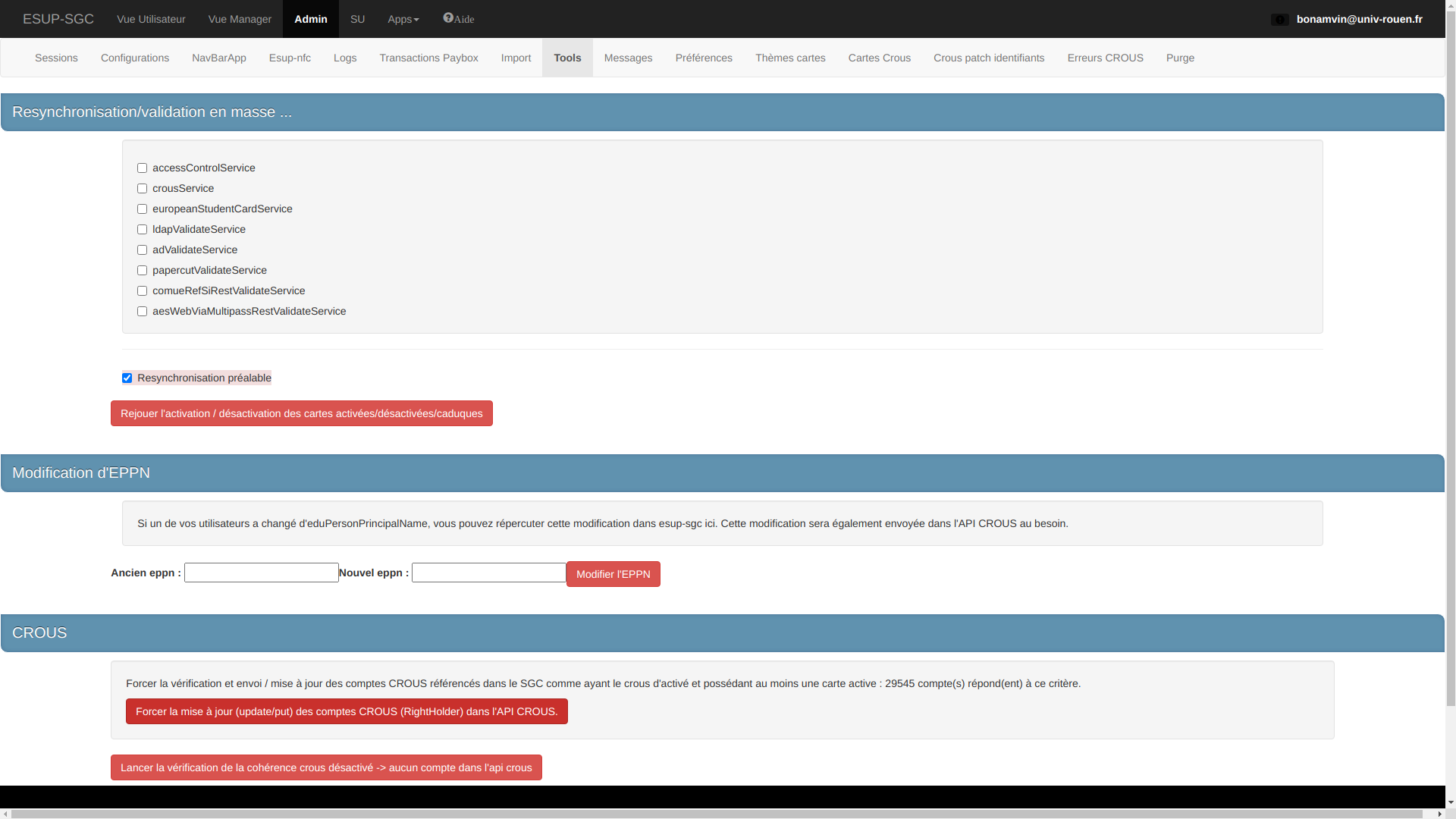Viewport: 1456px width, 819px height.
Task: Focus the Ancien eppn input field
Action: pyautogui.click(x=261, y=573)
